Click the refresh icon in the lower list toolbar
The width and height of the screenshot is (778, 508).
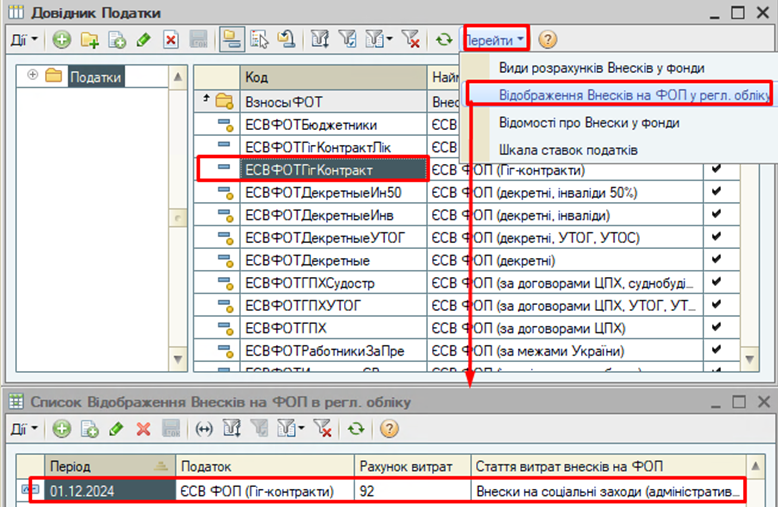pyautogui.click(x=354, y=429)
